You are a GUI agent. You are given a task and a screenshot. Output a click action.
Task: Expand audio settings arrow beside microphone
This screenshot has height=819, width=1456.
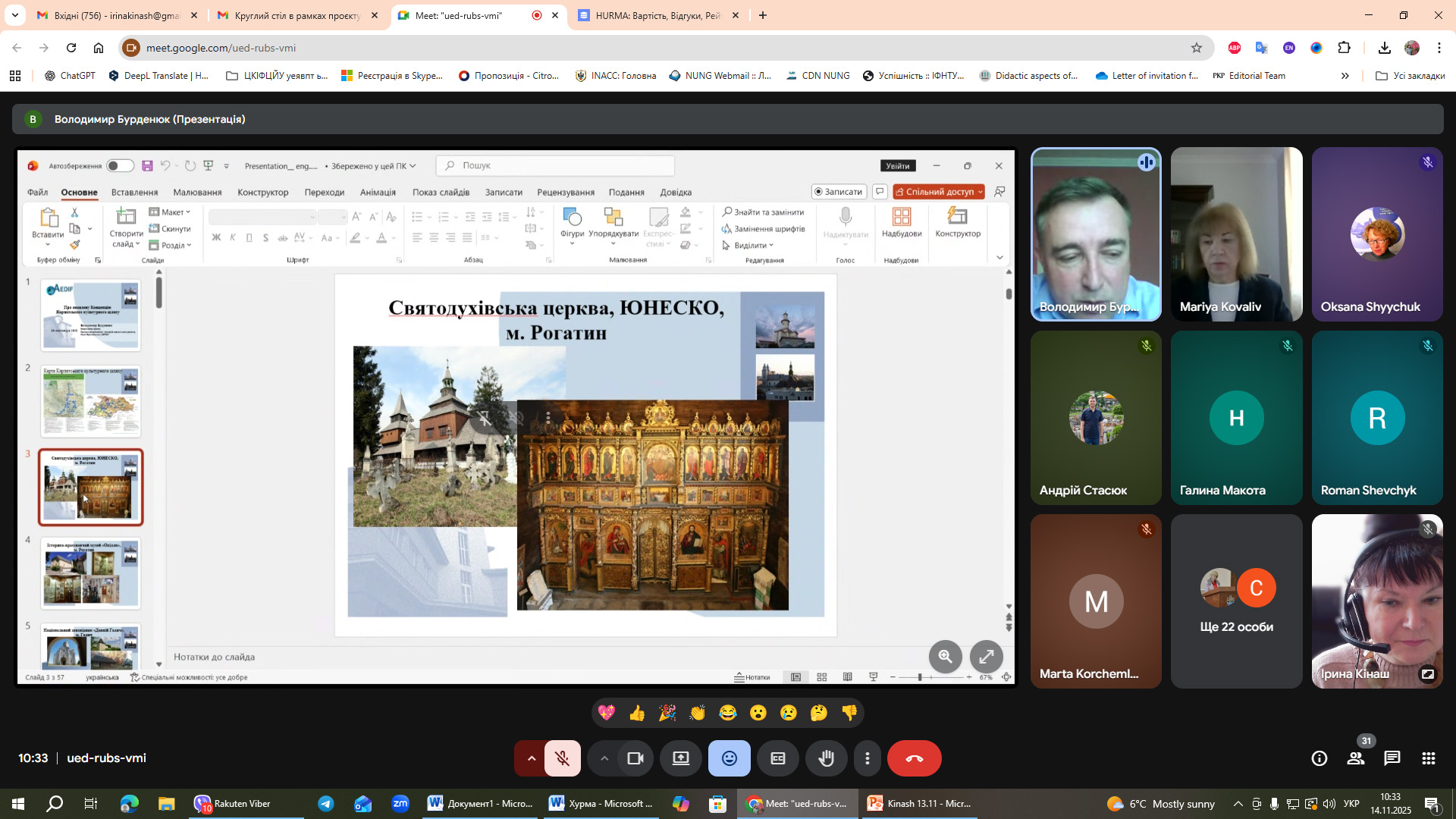coord(531,758)
